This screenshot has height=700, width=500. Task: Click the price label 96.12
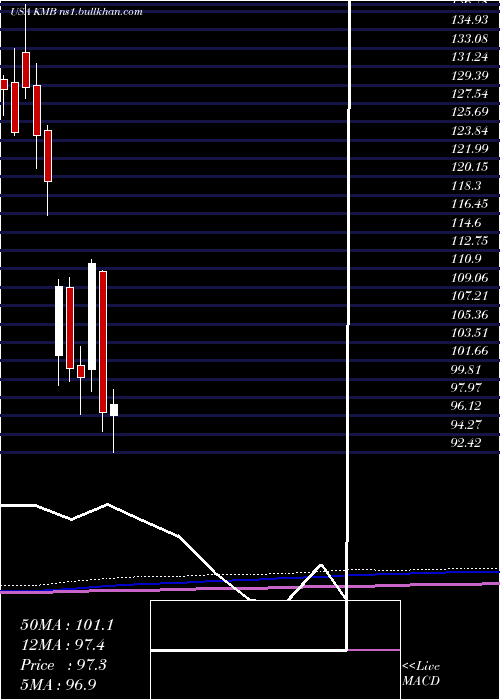467,406
